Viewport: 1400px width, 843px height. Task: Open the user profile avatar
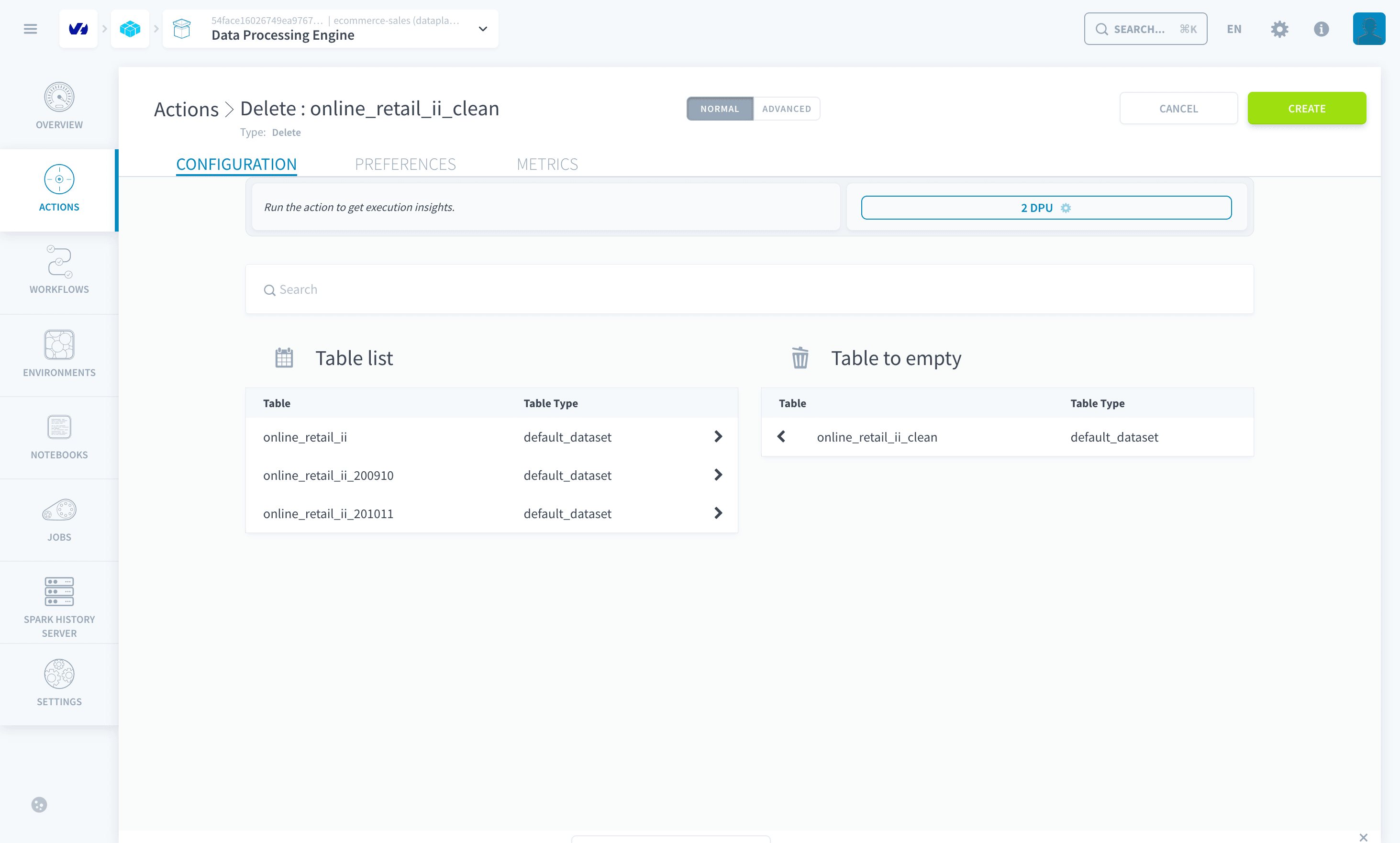1369,29
